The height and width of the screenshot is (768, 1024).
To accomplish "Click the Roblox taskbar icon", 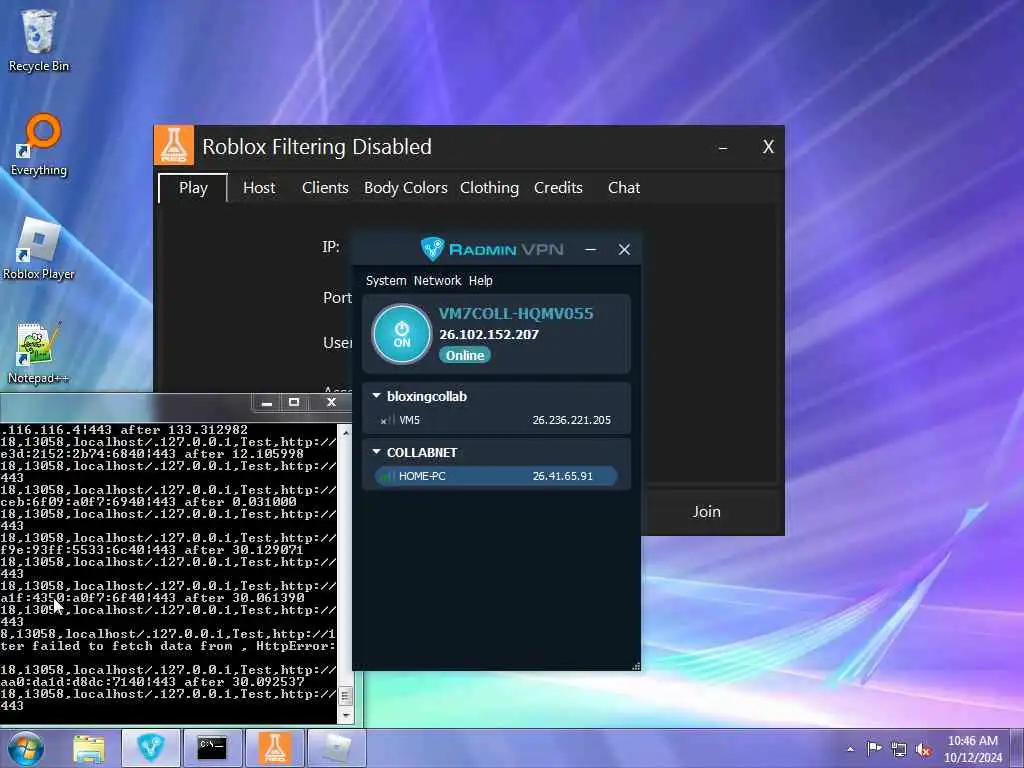I will (336, 748).
